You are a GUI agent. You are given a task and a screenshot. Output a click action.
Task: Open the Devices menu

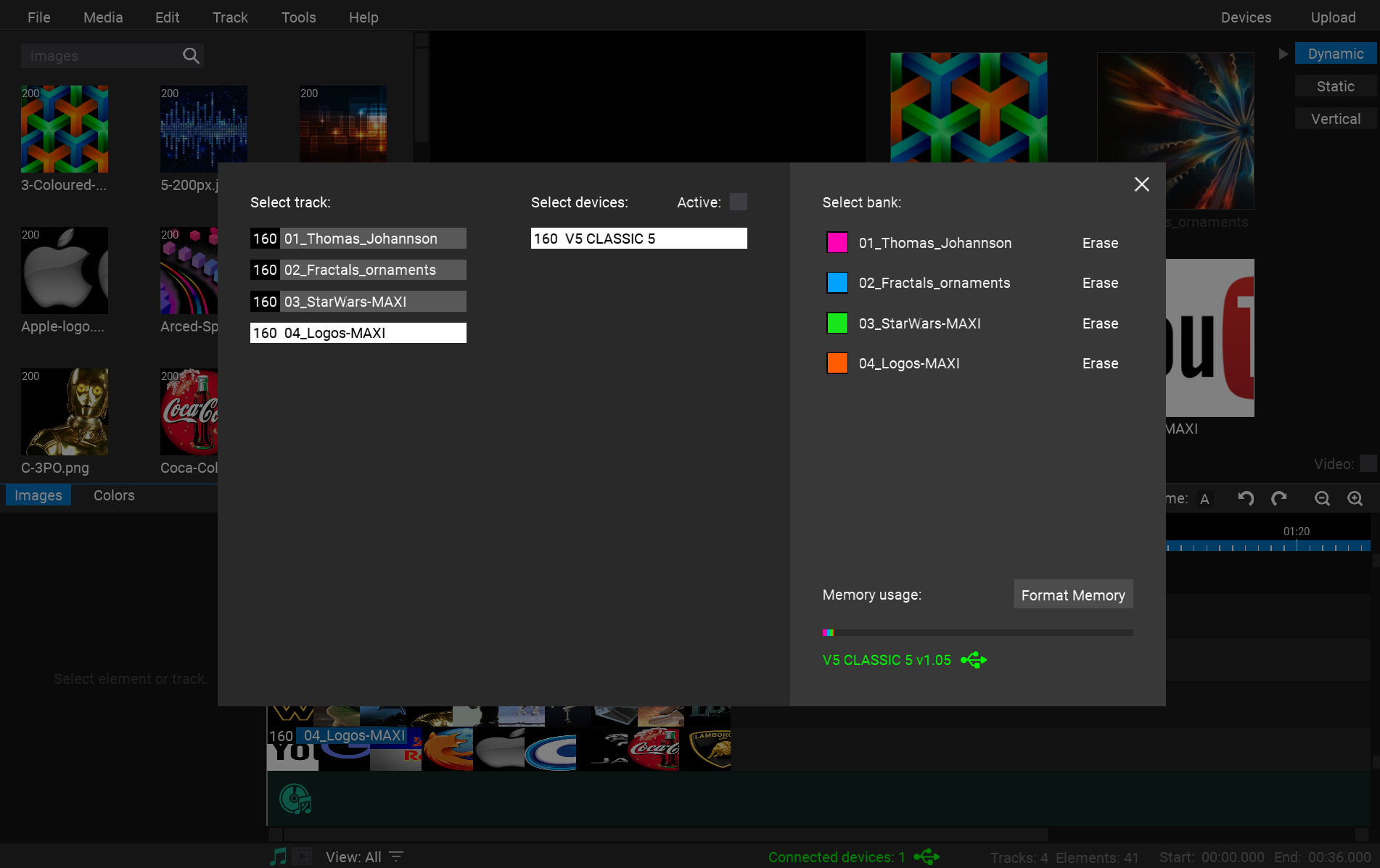click(x=1246, y=17)
